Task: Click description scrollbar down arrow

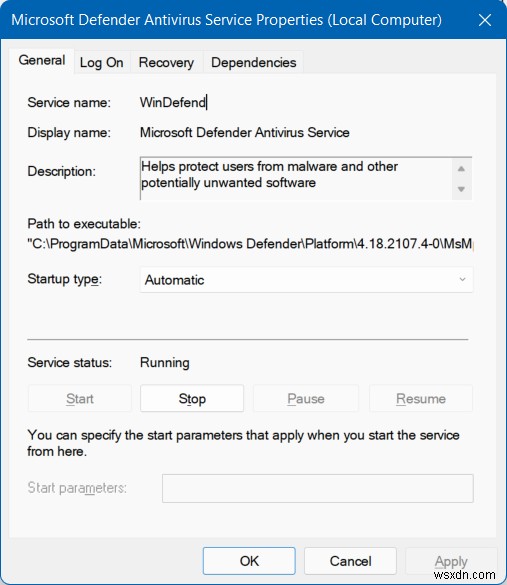Action: pos(461,189)
